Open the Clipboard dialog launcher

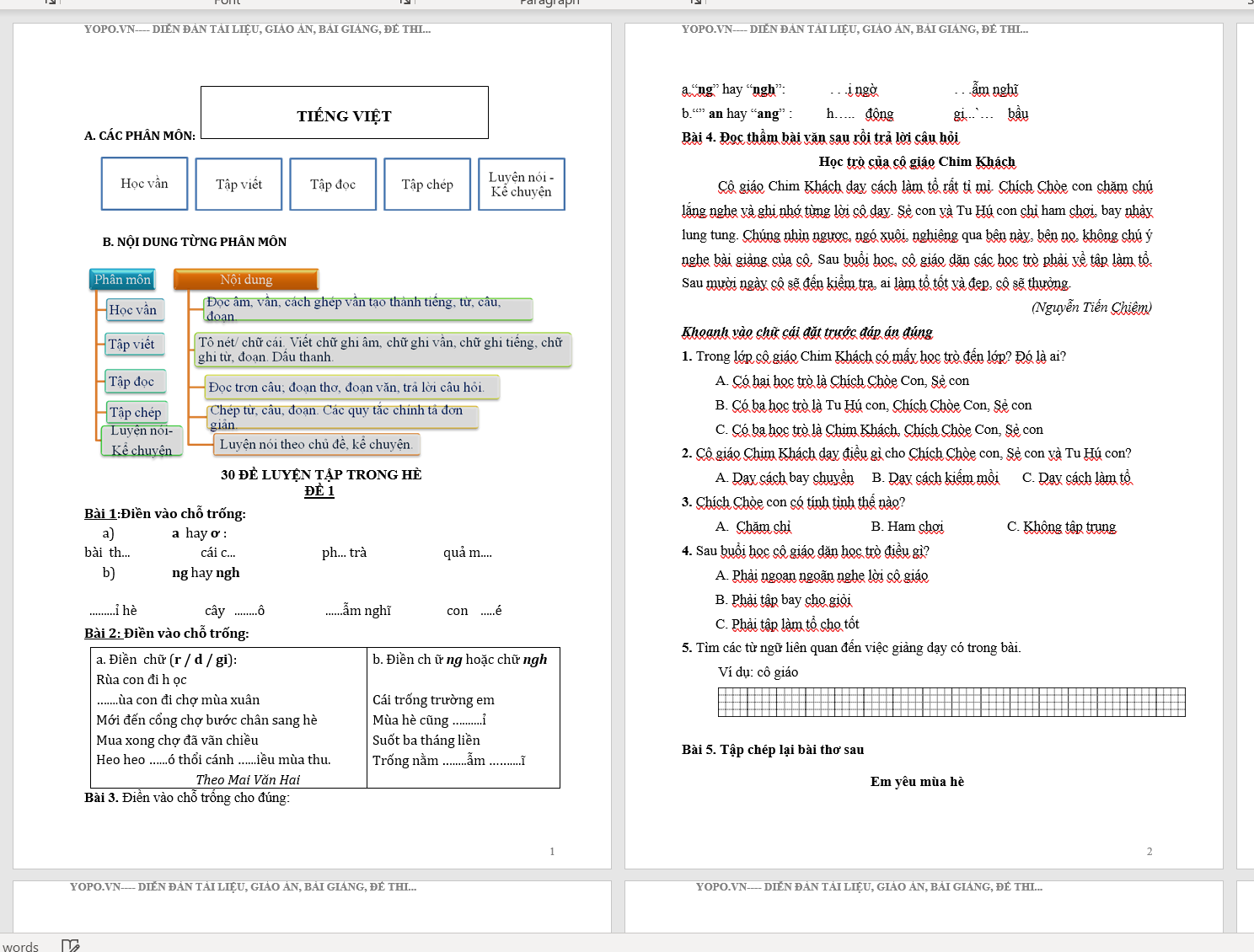pyautogui.click(x=51, y=2)
